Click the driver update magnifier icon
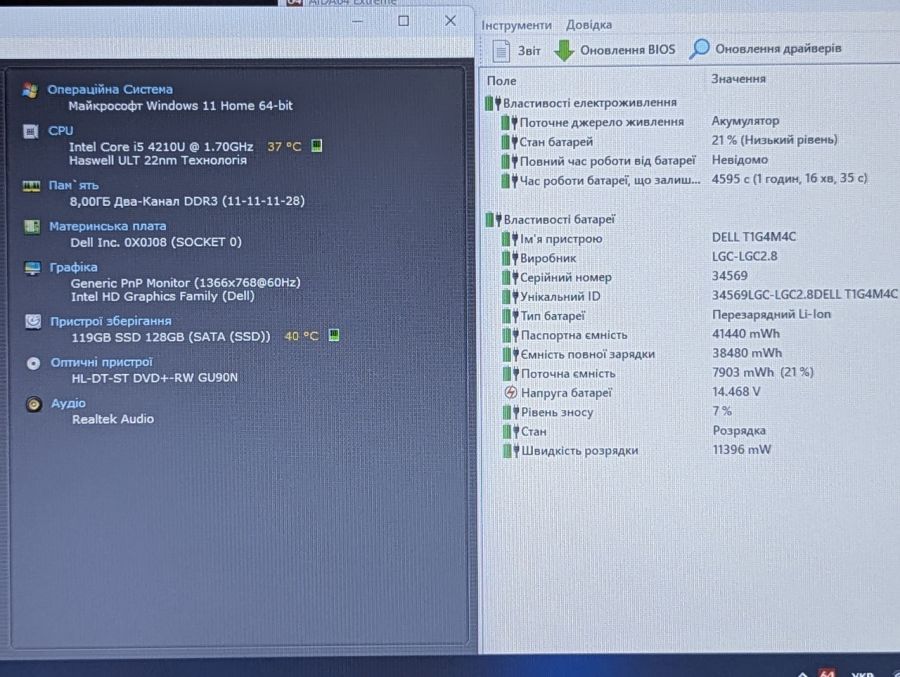Viewport: 900px width, 677px height. [699, 49]
